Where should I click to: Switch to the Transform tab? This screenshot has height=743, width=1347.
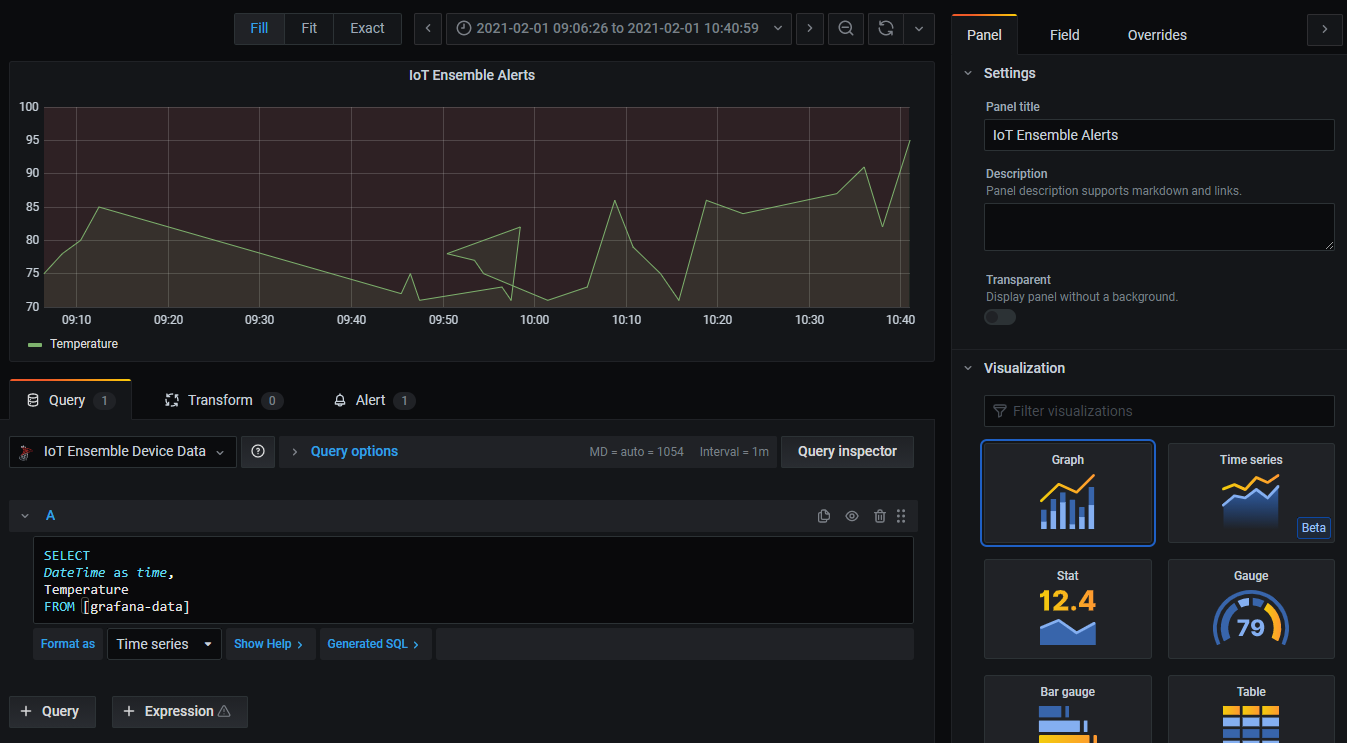[223, 400]
